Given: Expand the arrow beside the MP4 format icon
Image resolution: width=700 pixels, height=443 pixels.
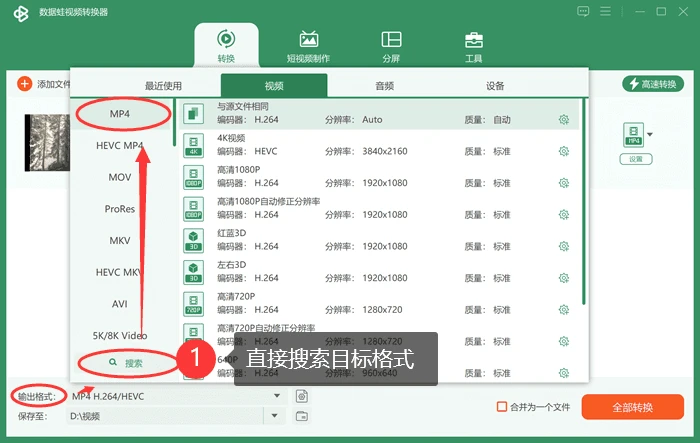Looking at the screenshot, I should 650,134.
